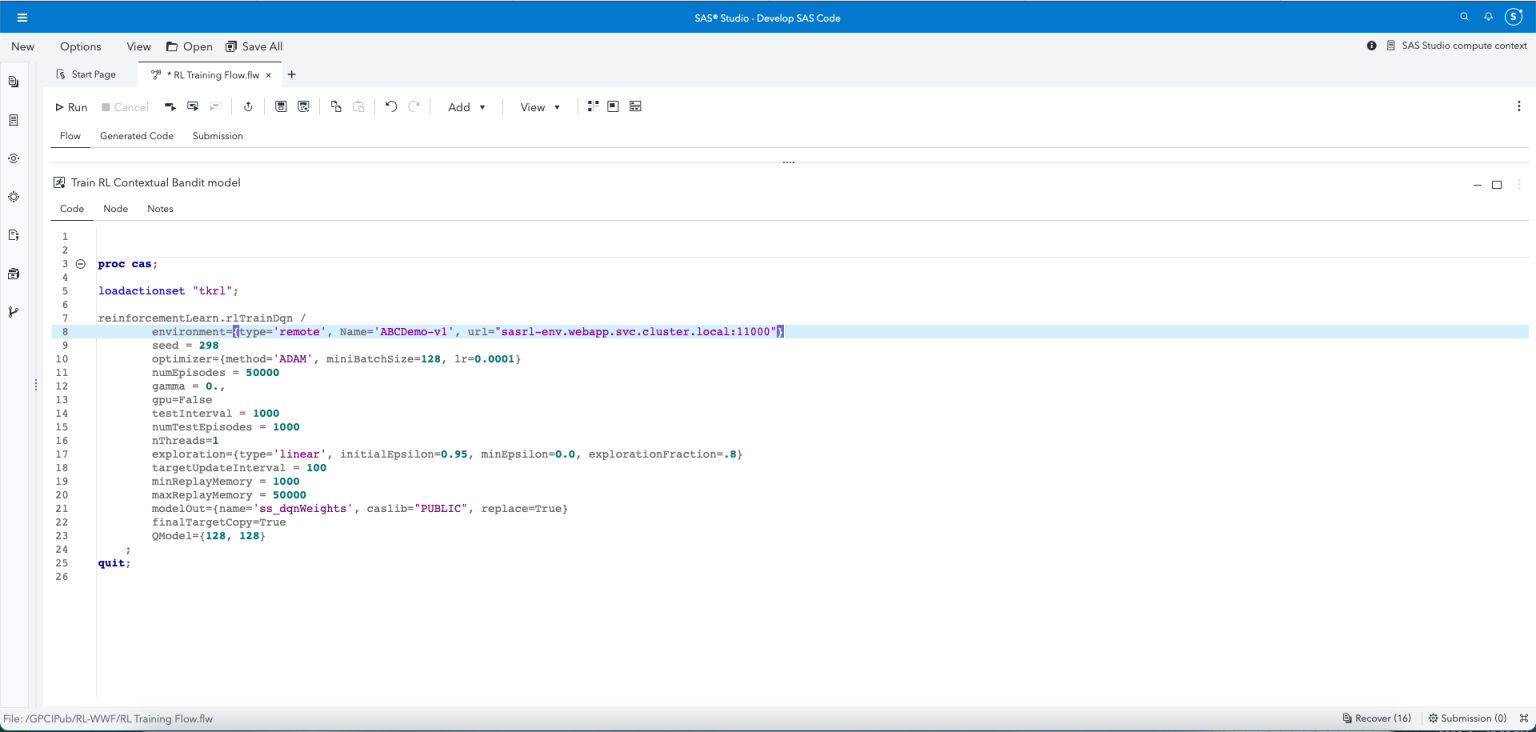The width and height of the screenshot is (1536, 732).
Task: Click the compute context info icon
Action: 1371,46
